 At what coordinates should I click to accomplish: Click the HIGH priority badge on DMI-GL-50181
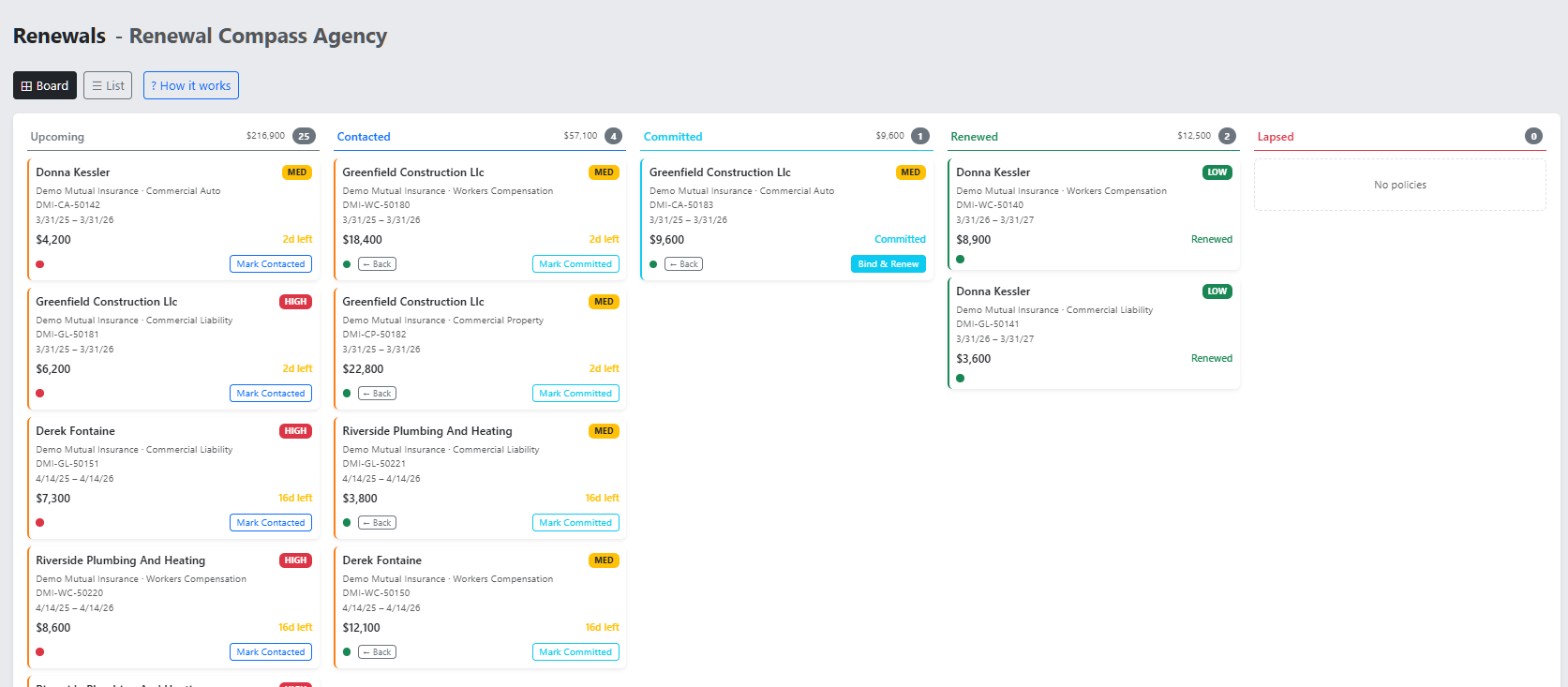coord(295,302)
